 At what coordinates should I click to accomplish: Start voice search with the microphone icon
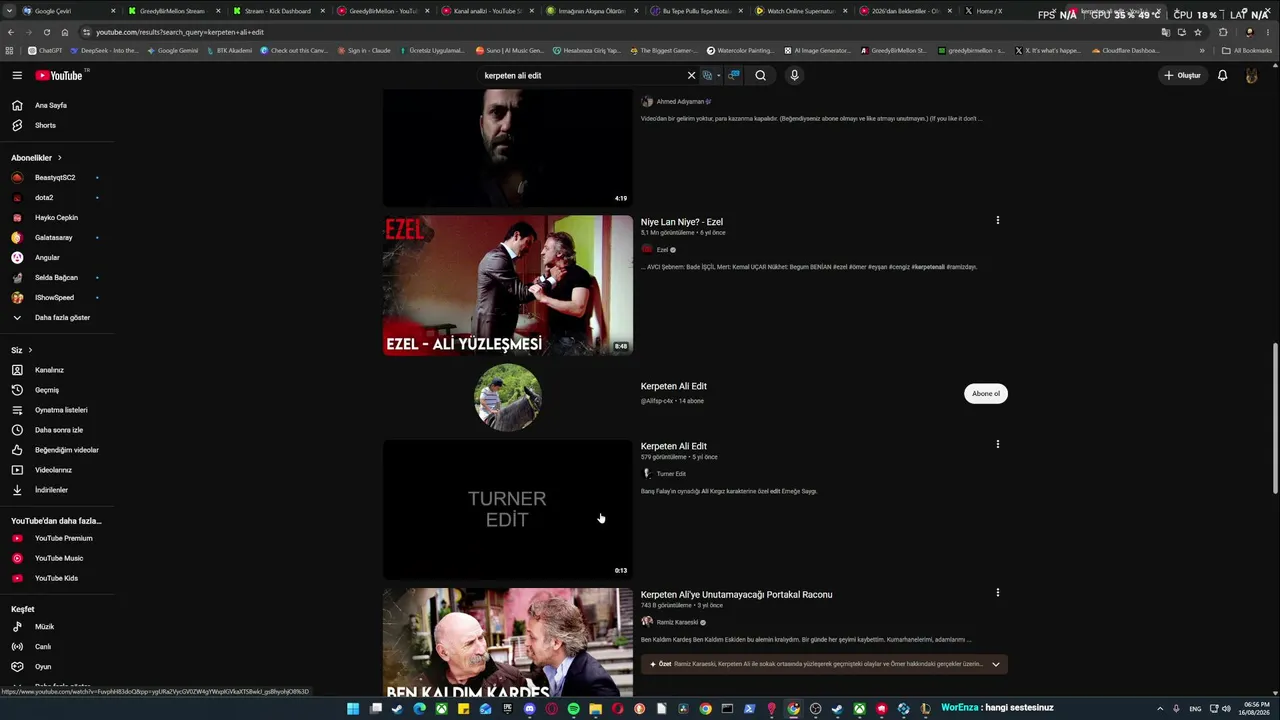point(794,75)
